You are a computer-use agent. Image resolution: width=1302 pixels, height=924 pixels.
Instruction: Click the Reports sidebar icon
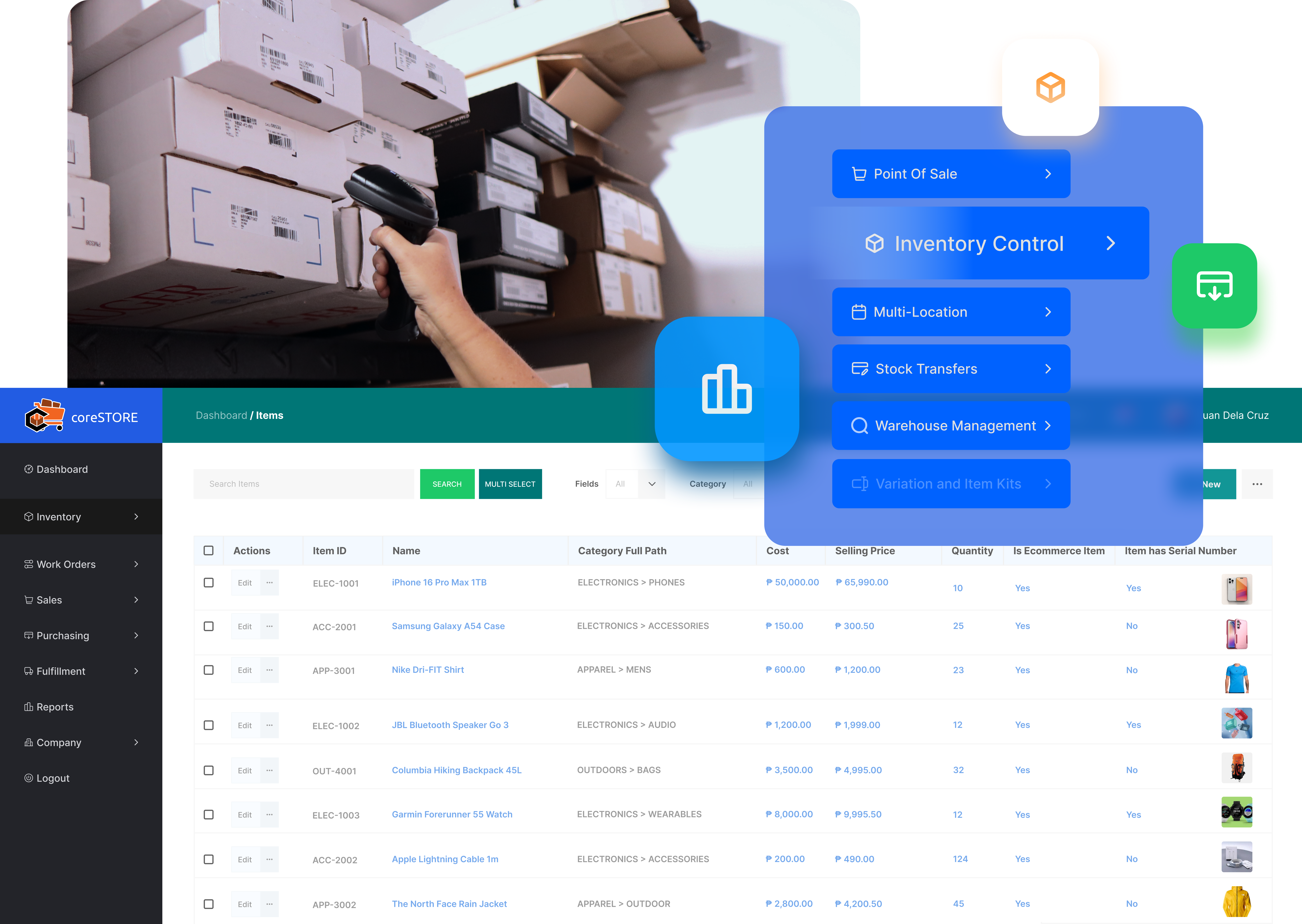coord(28,707)
